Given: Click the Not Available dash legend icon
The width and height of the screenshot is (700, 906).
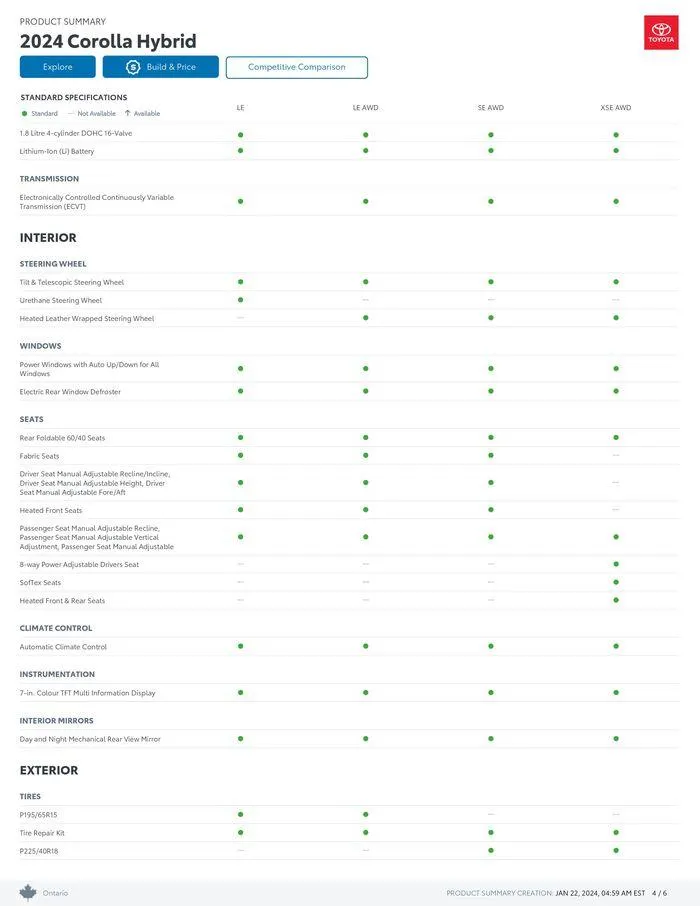Looking at the screenshot, I should [71, 114].
